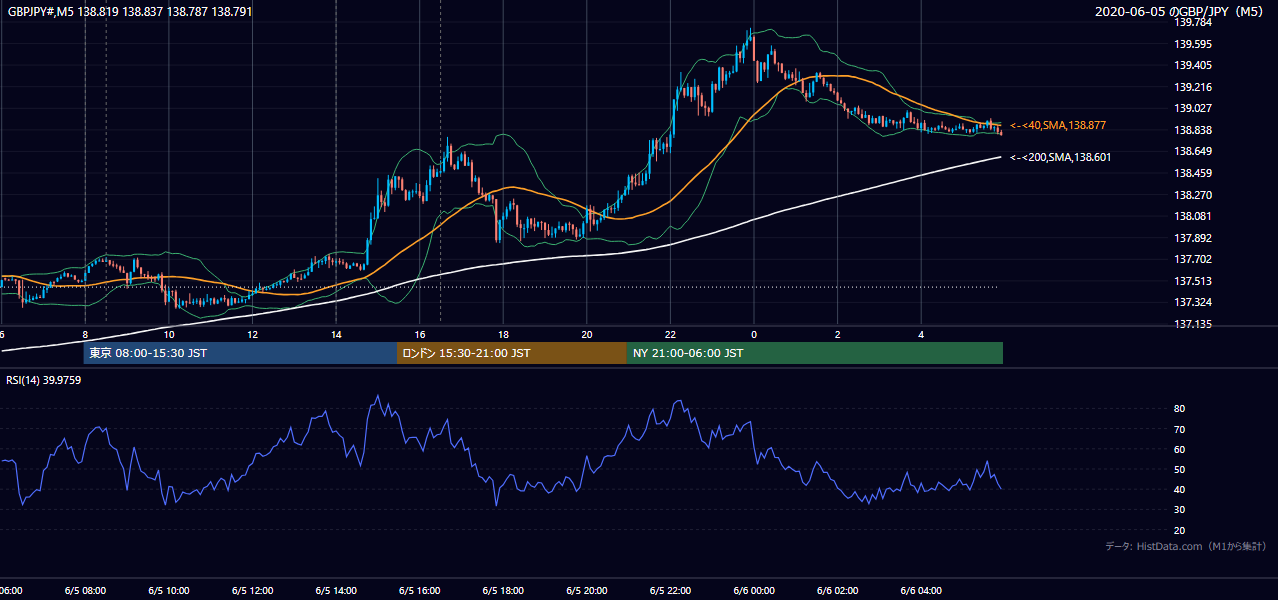1278x600 pixels.
Task: Click RSI scale level 30
Action: [x=1179, y=510]
